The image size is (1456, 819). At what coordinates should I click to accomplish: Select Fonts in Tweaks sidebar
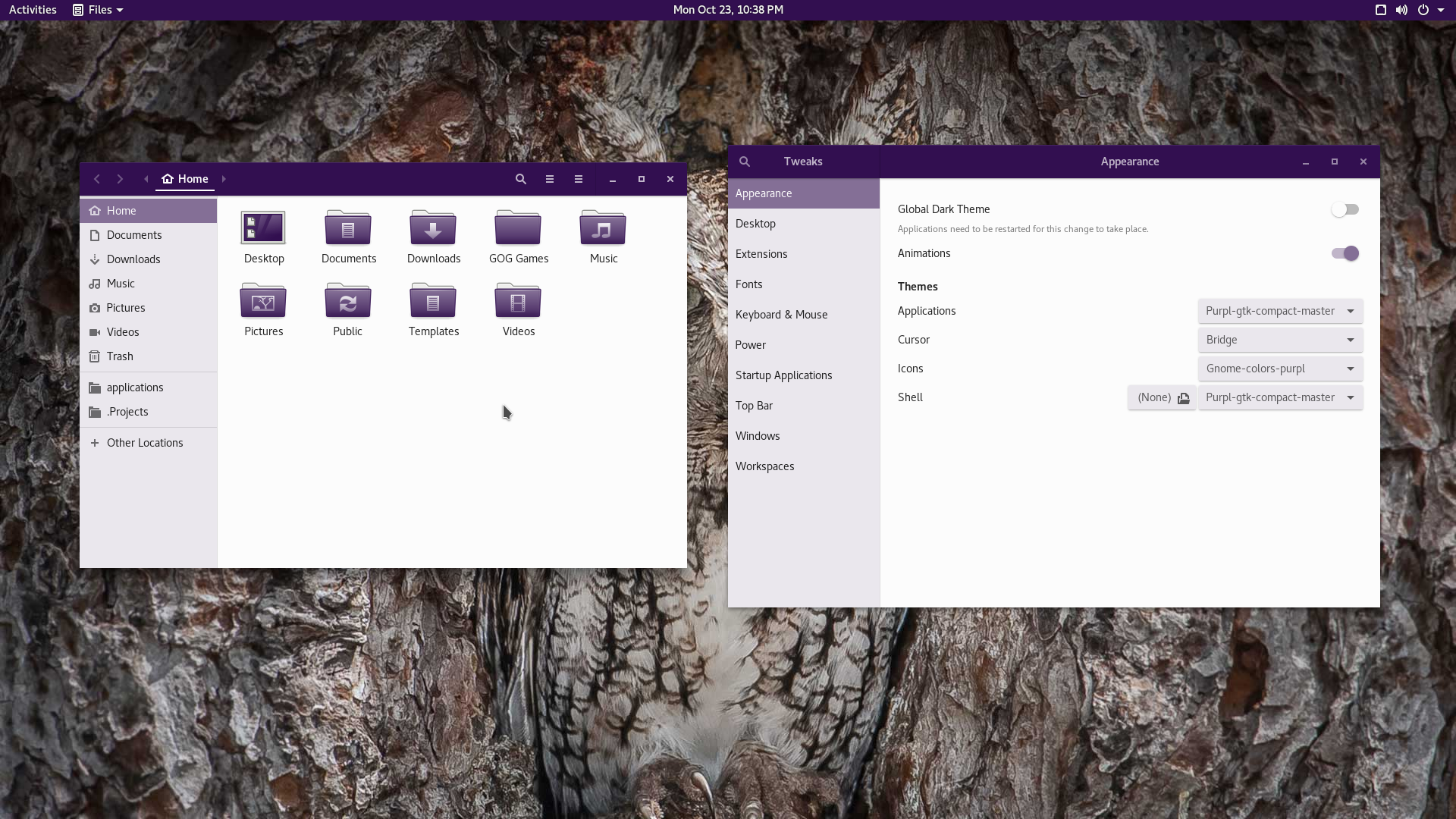804,284
